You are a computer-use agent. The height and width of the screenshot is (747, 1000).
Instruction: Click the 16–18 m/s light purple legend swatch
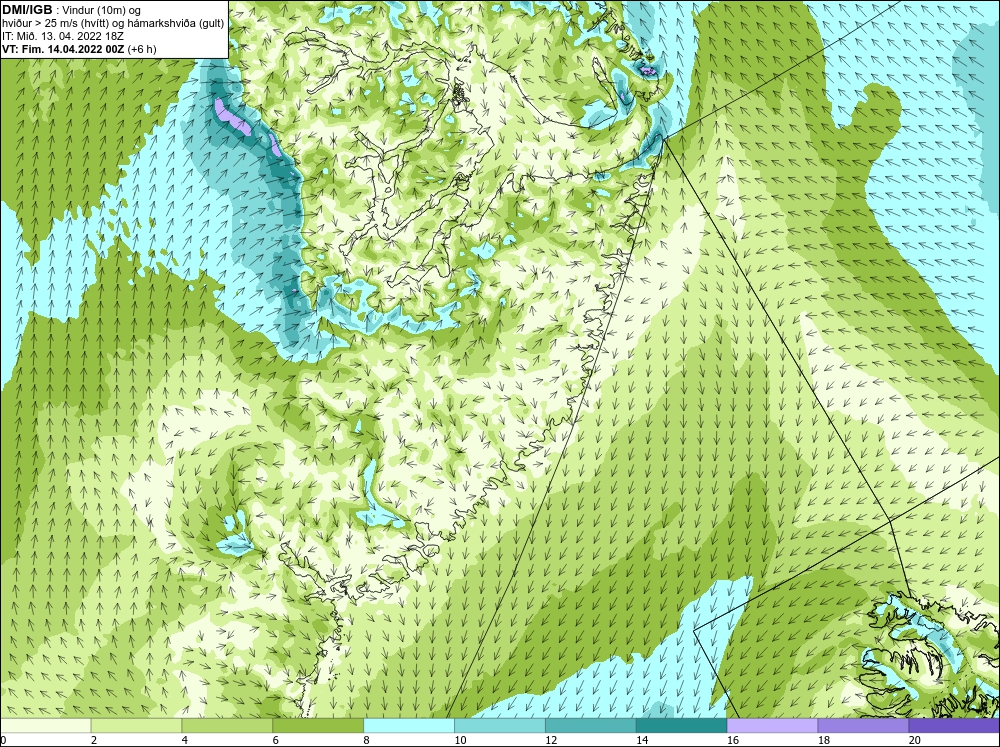pyautogui.click(x=772, y=726)
